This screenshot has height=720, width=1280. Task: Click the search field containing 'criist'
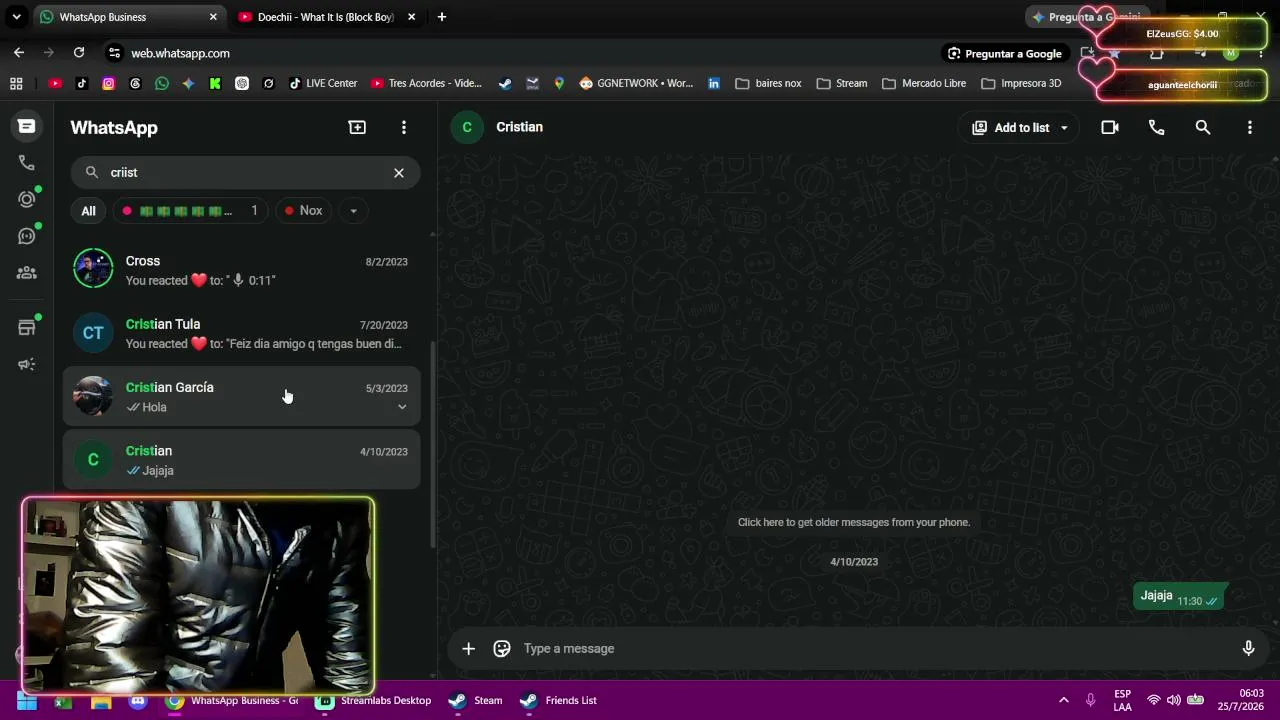point(245,173)
